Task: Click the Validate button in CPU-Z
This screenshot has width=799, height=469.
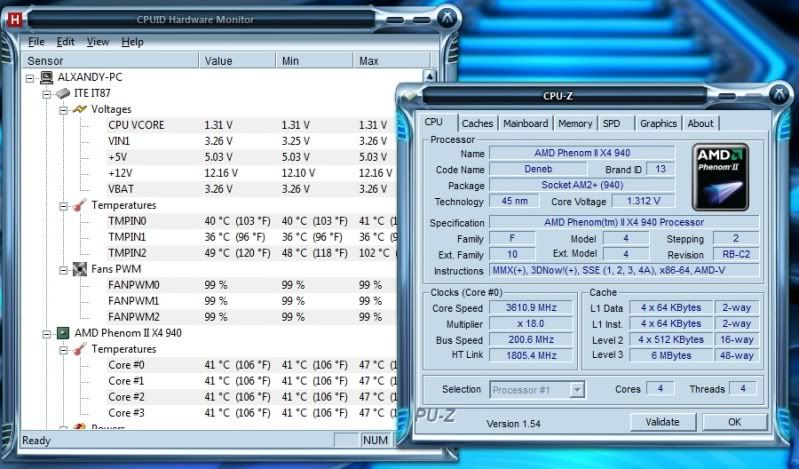Action: (x=662, y=422)
